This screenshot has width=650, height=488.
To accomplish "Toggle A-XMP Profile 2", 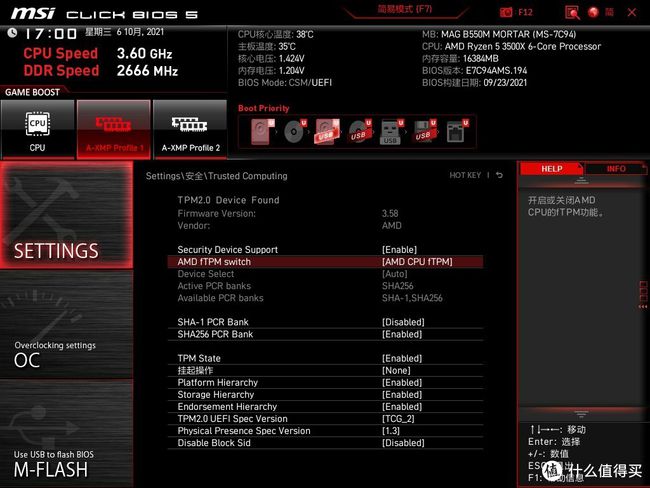I will click(x=190, y=129).
